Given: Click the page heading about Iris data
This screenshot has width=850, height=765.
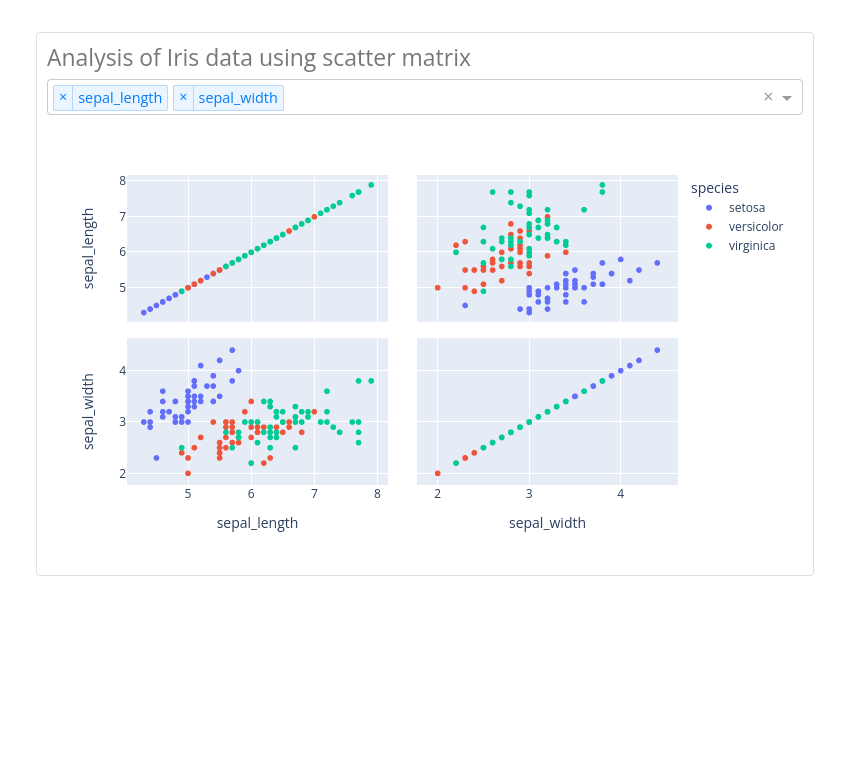Looking at the screenshot, I should (259, 58).
